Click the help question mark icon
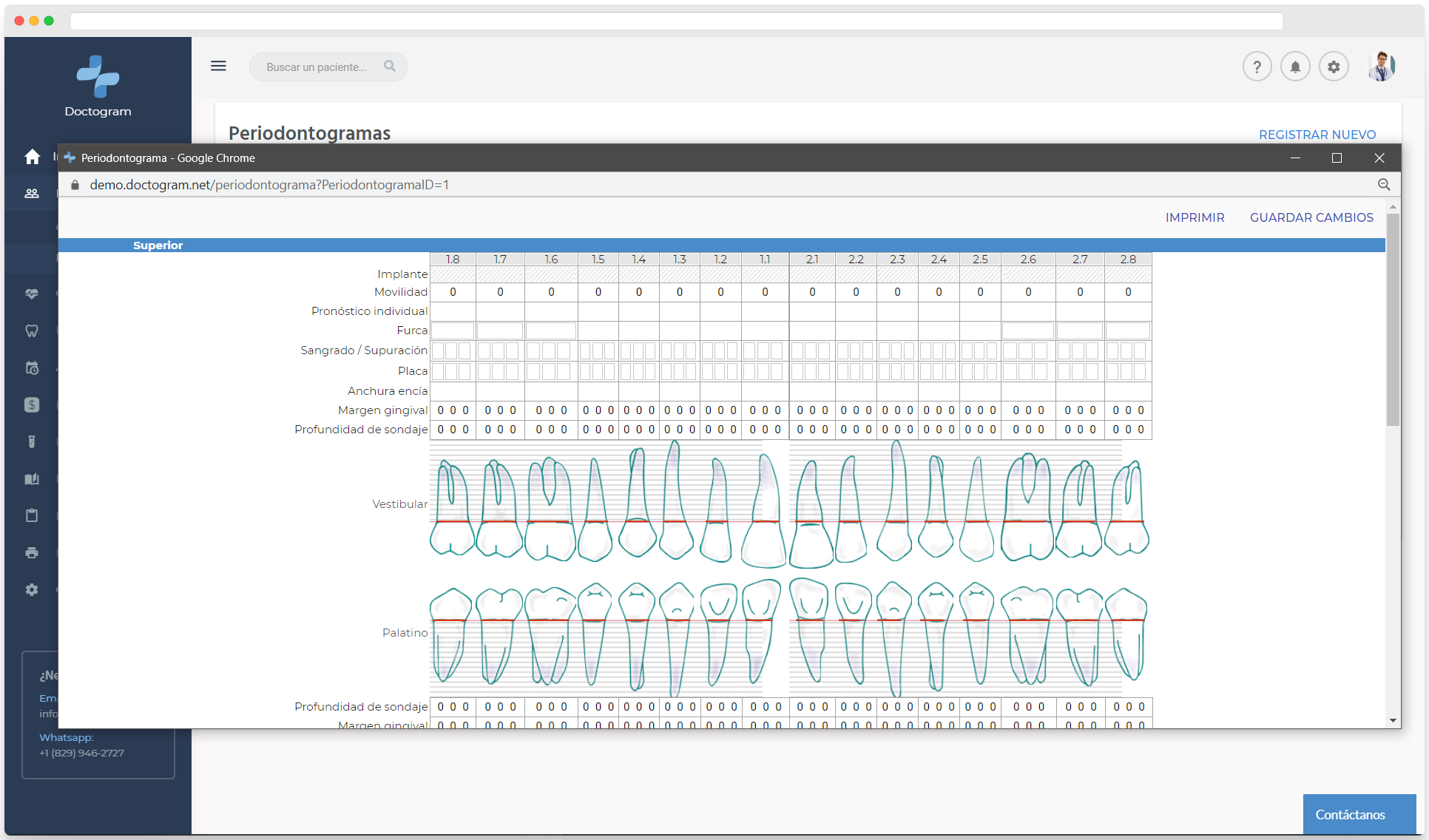This screenshot has width=1429, height=840. click(1257, 67)
